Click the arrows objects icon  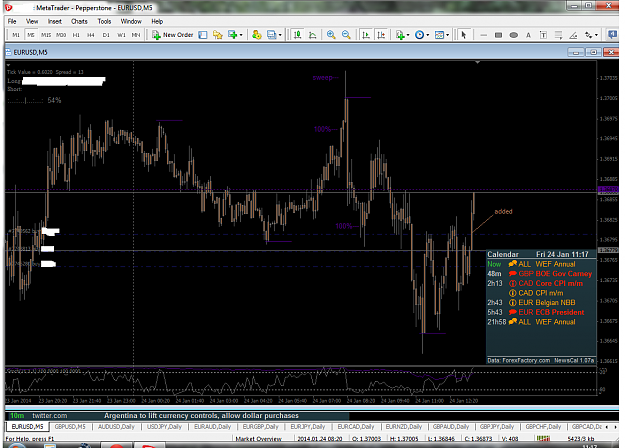click(x=588, y=35)
